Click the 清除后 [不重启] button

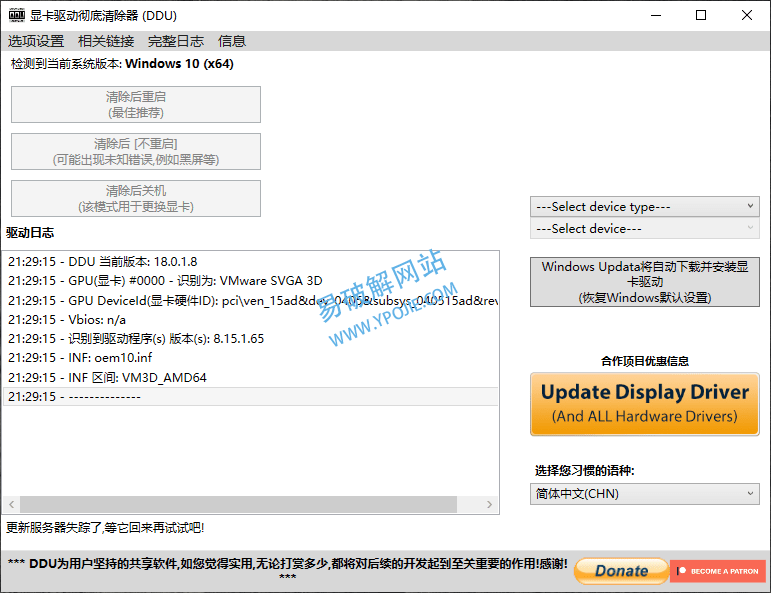136,151
